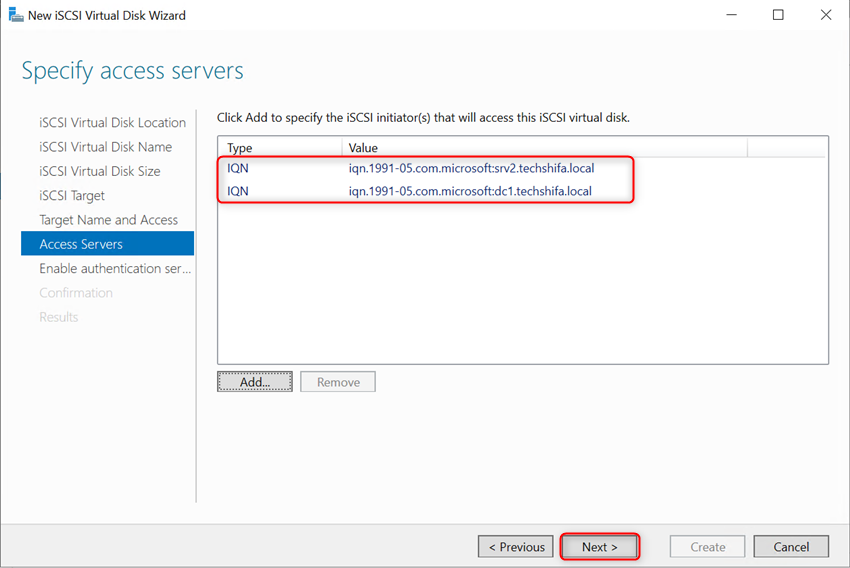Click the wizard icon in title bar
The width and height of the screenshot is (850, 568).
click(x=16, y=15)
